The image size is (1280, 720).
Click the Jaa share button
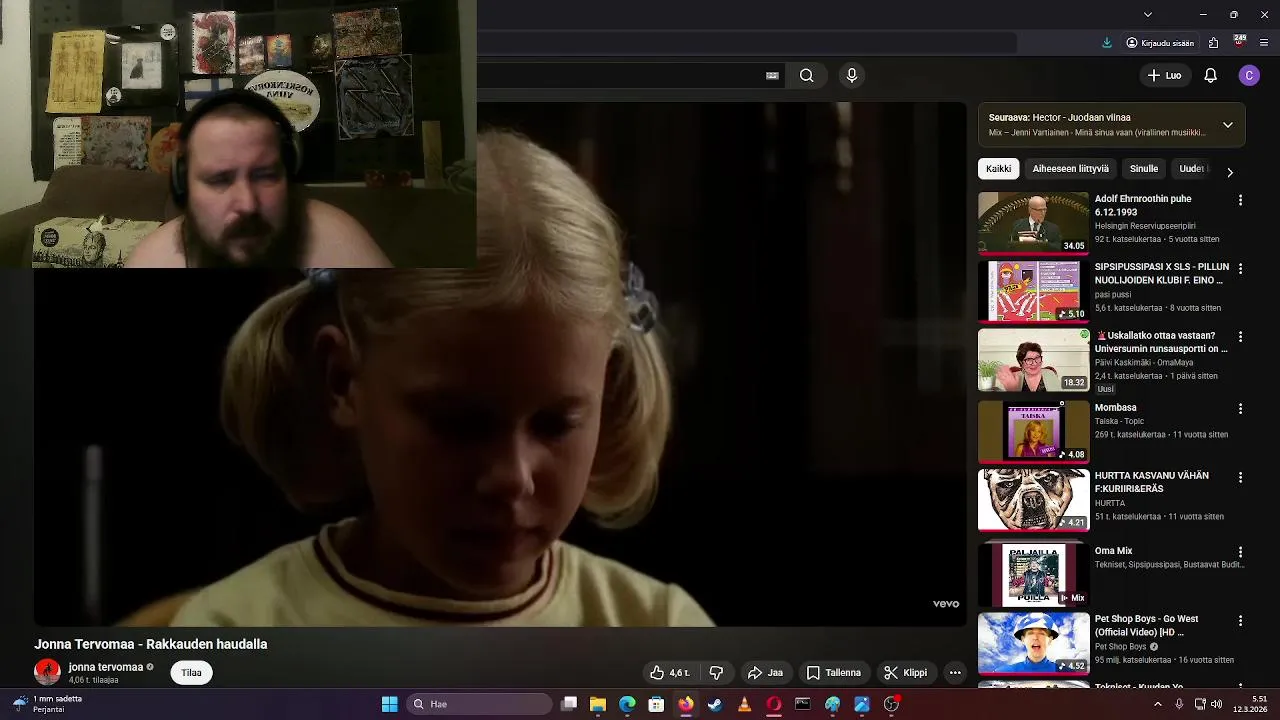pos(765,673)
